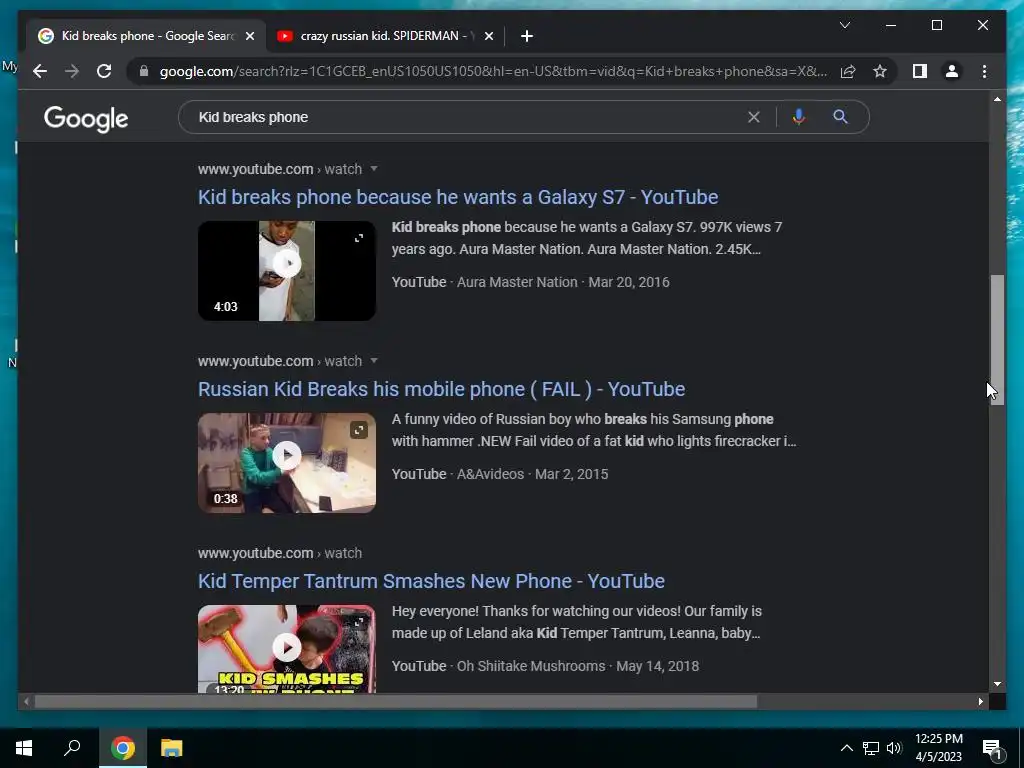Bookmark this tab with star icon
1024x768 pixels.
(880, 71)
